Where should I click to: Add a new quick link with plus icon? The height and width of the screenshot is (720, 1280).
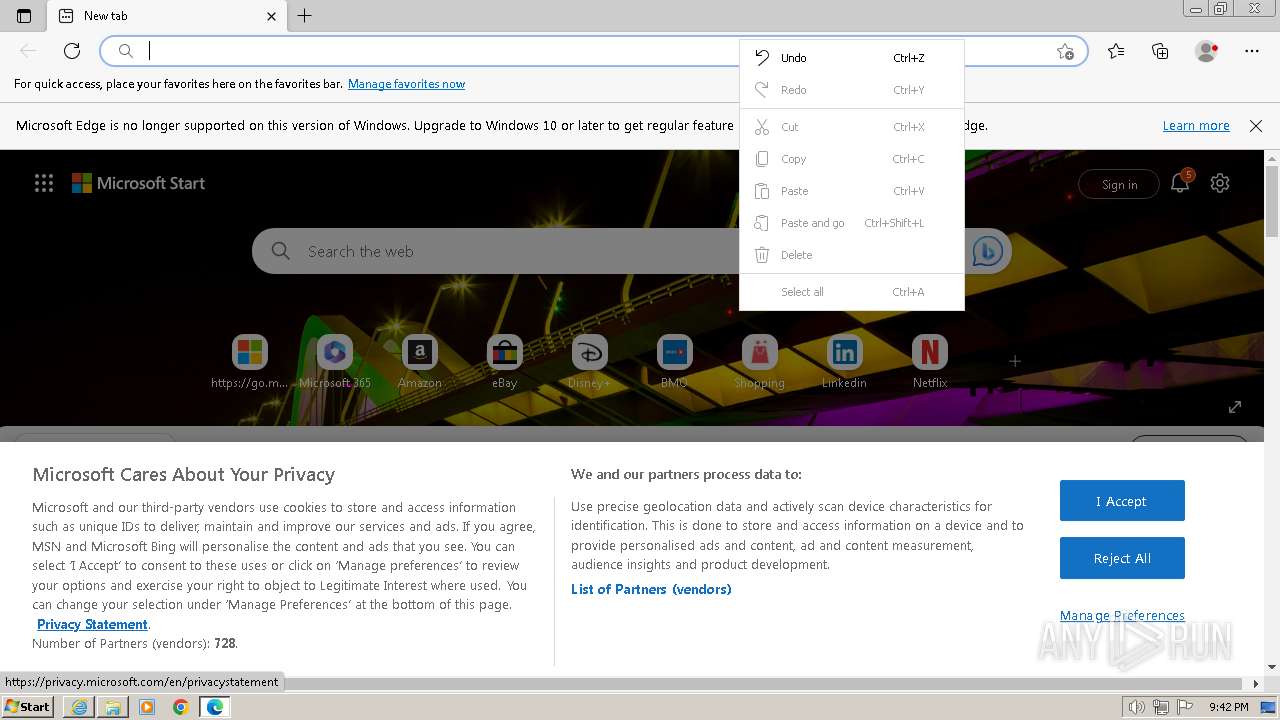(x=1015, y=361)
